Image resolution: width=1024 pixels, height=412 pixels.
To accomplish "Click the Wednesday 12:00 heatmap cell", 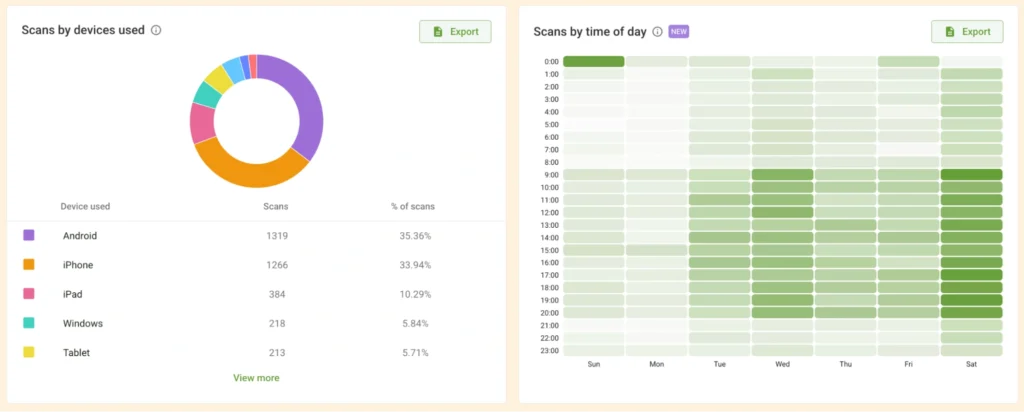I will (x=782, y=212).
